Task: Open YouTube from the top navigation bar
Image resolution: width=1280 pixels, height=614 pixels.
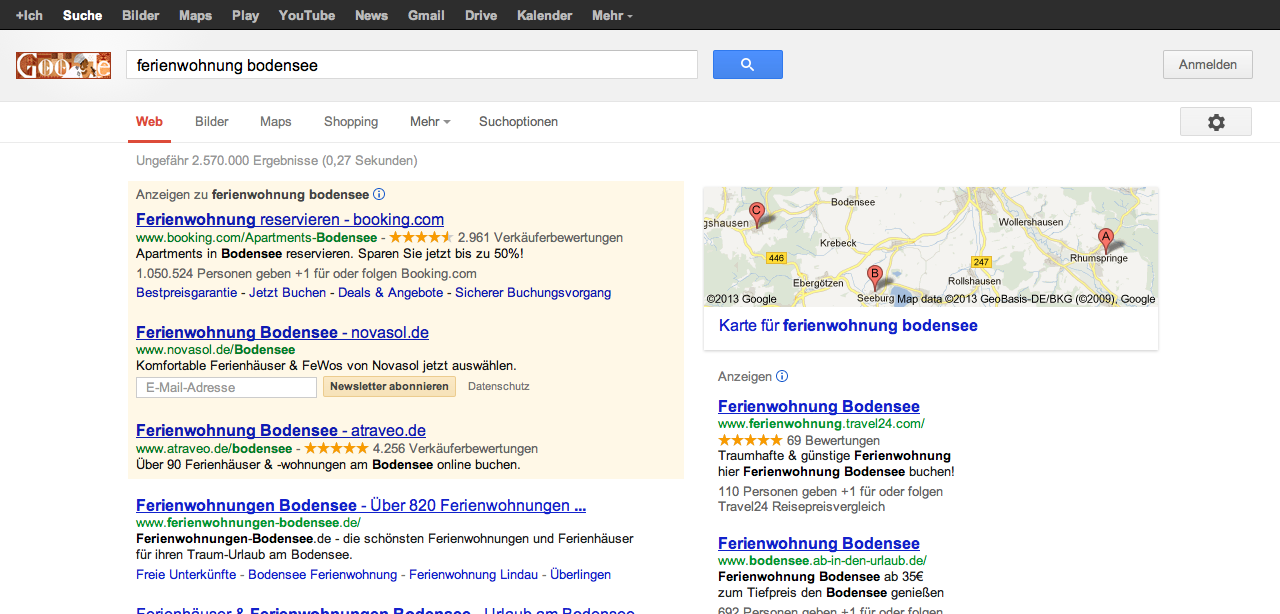Action: 307,15
